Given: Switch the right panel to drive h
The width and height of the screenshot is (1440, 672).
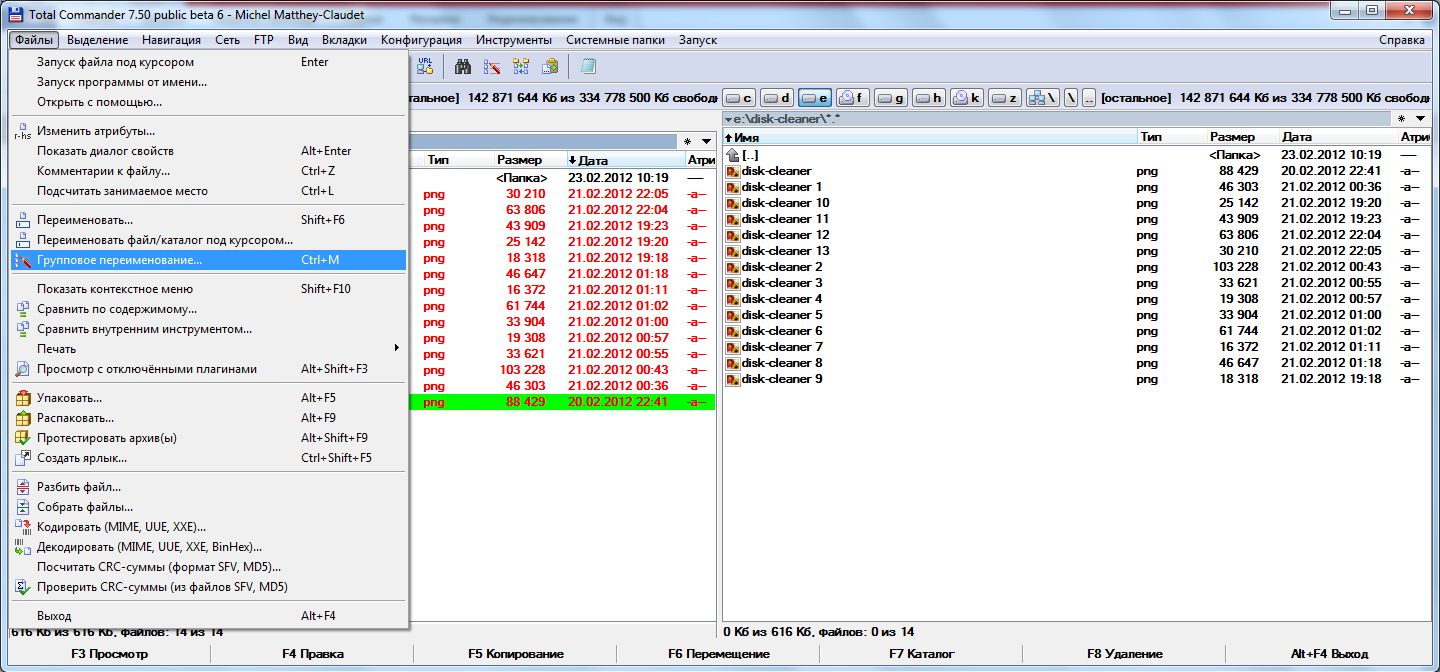Looking at the screenshot, I should coord(929,98).
